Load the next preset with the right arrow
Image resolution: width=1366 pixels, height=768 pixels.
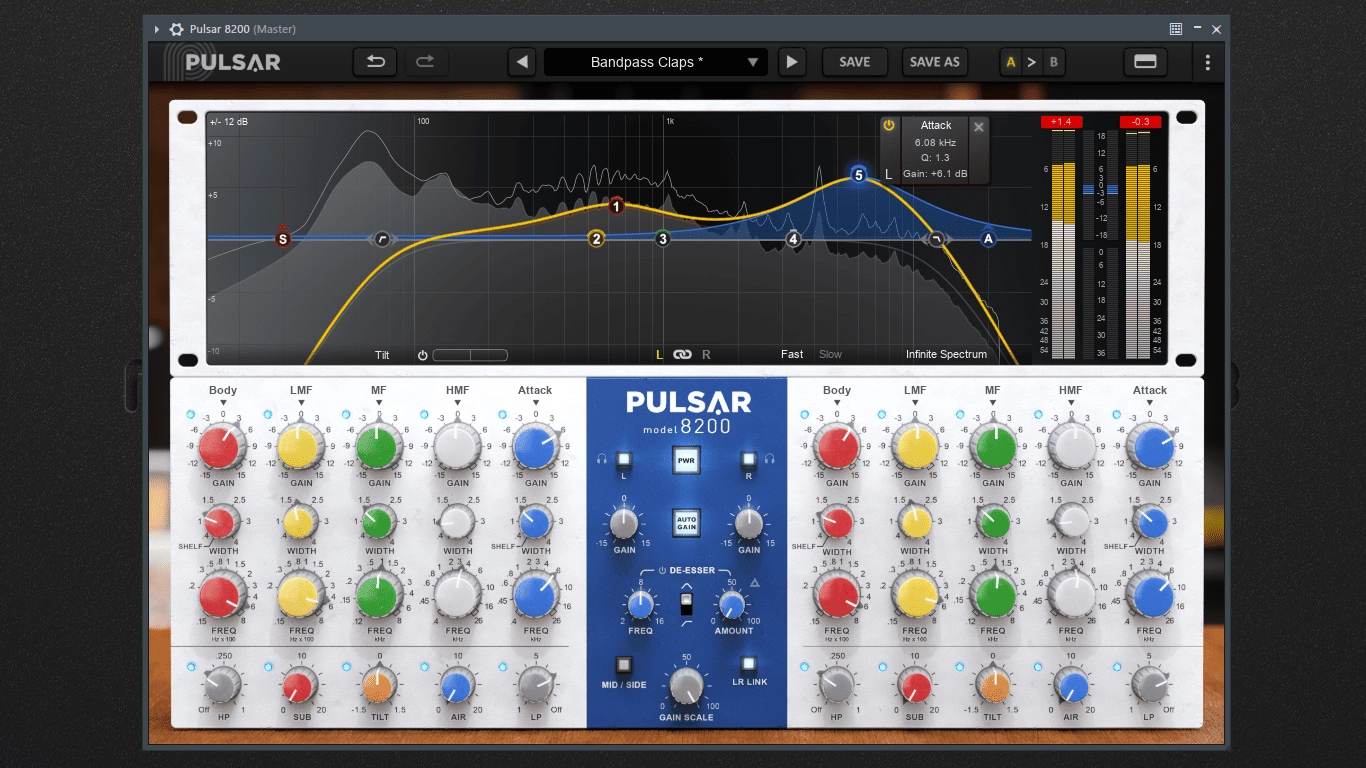pyautogui.click(x=791, y=62)
